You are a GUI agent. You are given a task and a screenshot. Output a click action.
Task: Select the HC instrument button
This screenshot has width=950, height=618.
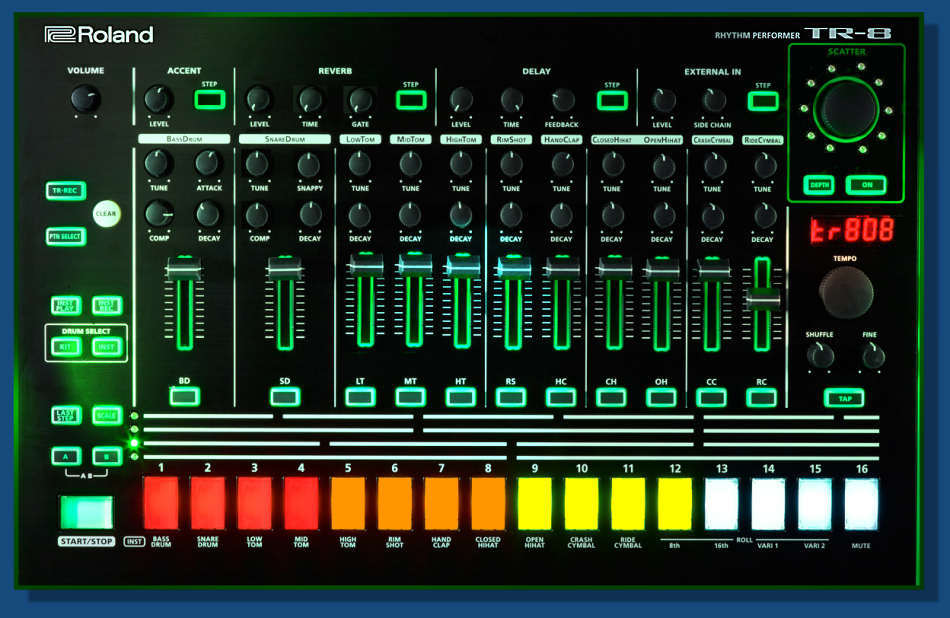coord(561,397)
